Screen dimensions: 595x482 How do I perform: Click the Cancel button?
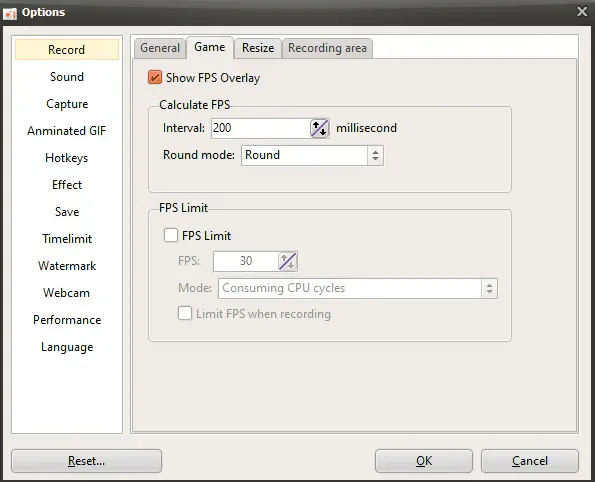point(530,461)
